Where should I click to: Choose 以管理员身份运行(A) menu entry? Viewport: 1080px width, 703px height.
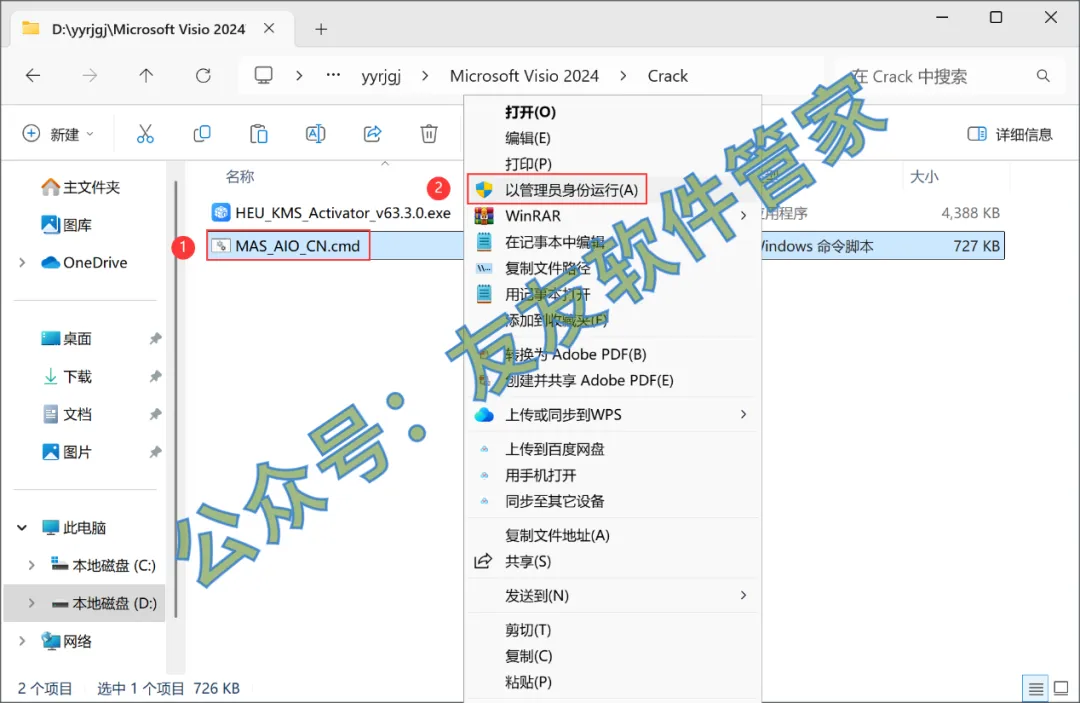(613, 189)
